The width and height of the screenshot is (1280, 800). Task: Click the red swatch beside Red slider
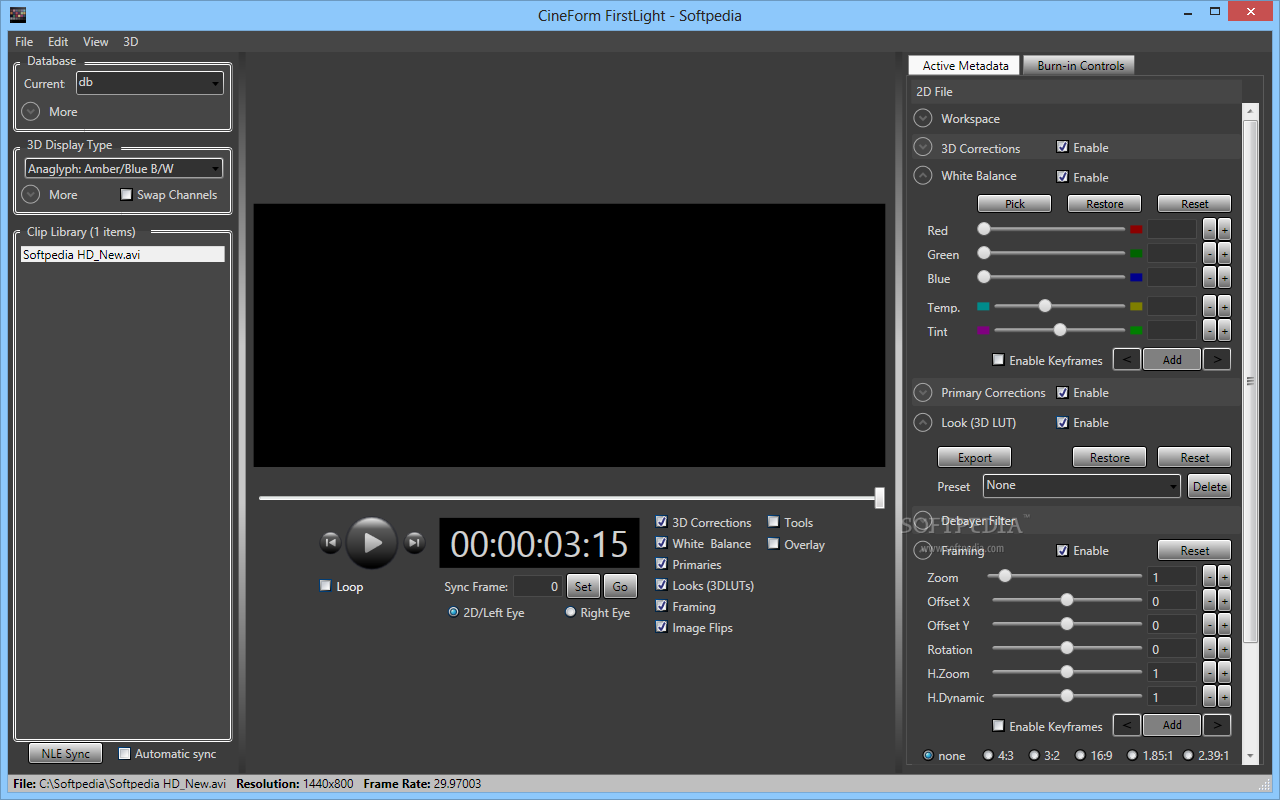click(1136, 230)
